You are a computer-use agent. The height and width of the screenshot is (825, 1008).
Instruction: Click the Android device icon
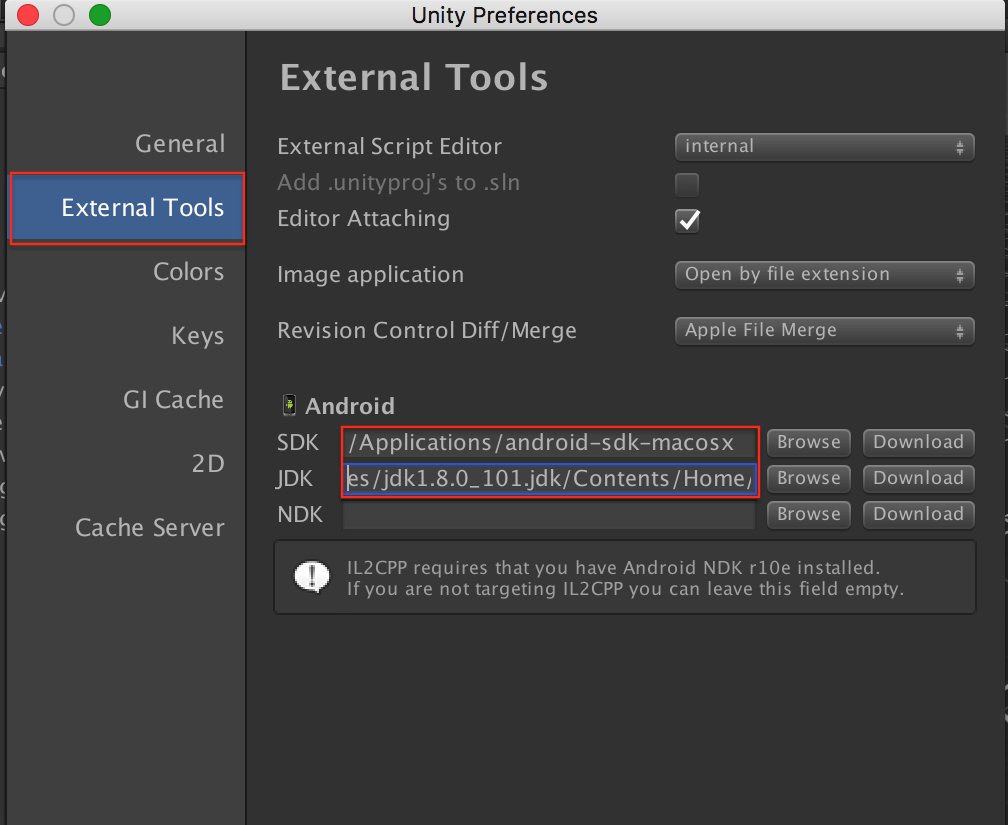point(289,405)
